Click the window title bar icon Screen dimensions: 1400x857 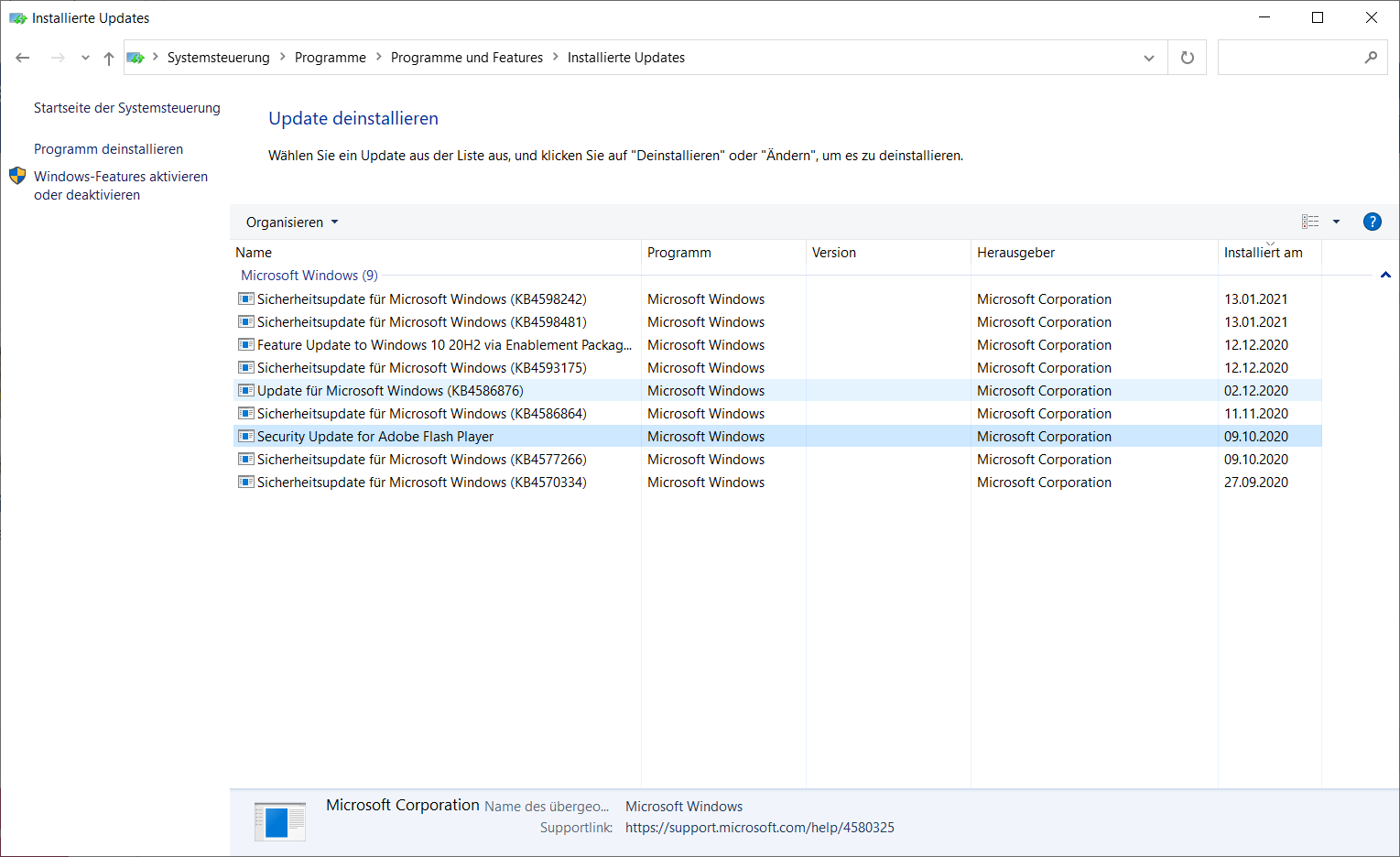pyautogui.click(x=17, y=18)
